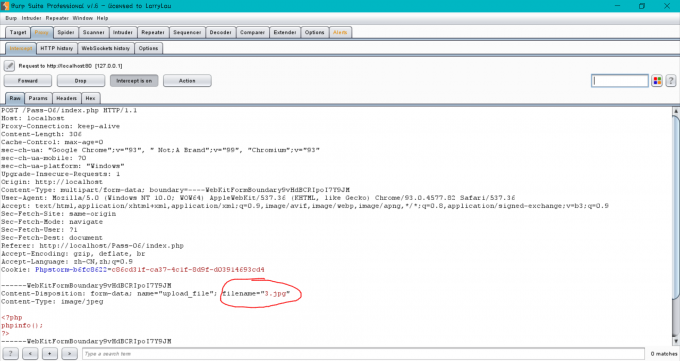Screen dimensions: 680x361
Task: Open the color highlight picker icon
Action: 657,81
